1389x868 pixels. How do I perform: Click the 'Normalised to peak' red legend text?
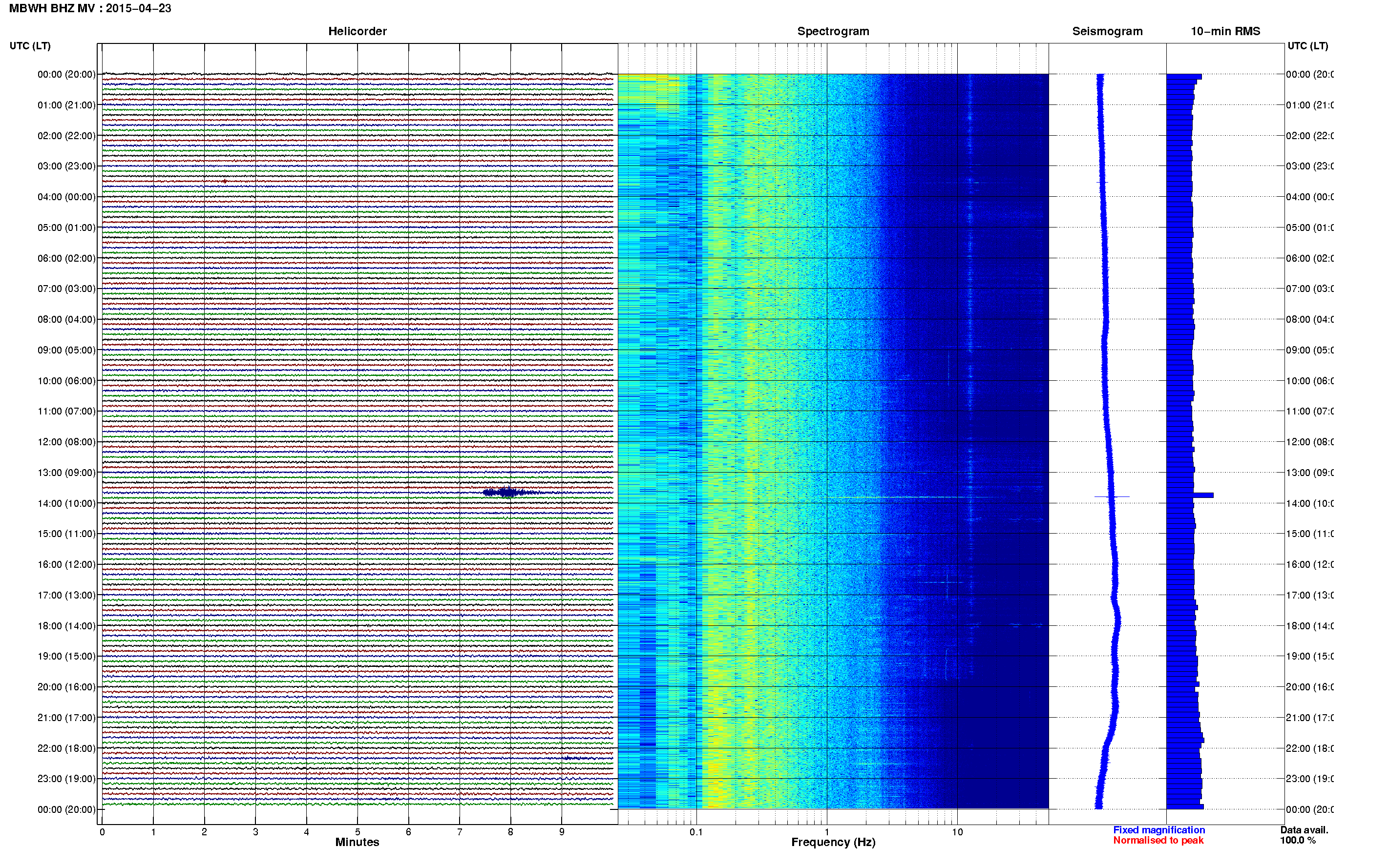pos(1158,841)
